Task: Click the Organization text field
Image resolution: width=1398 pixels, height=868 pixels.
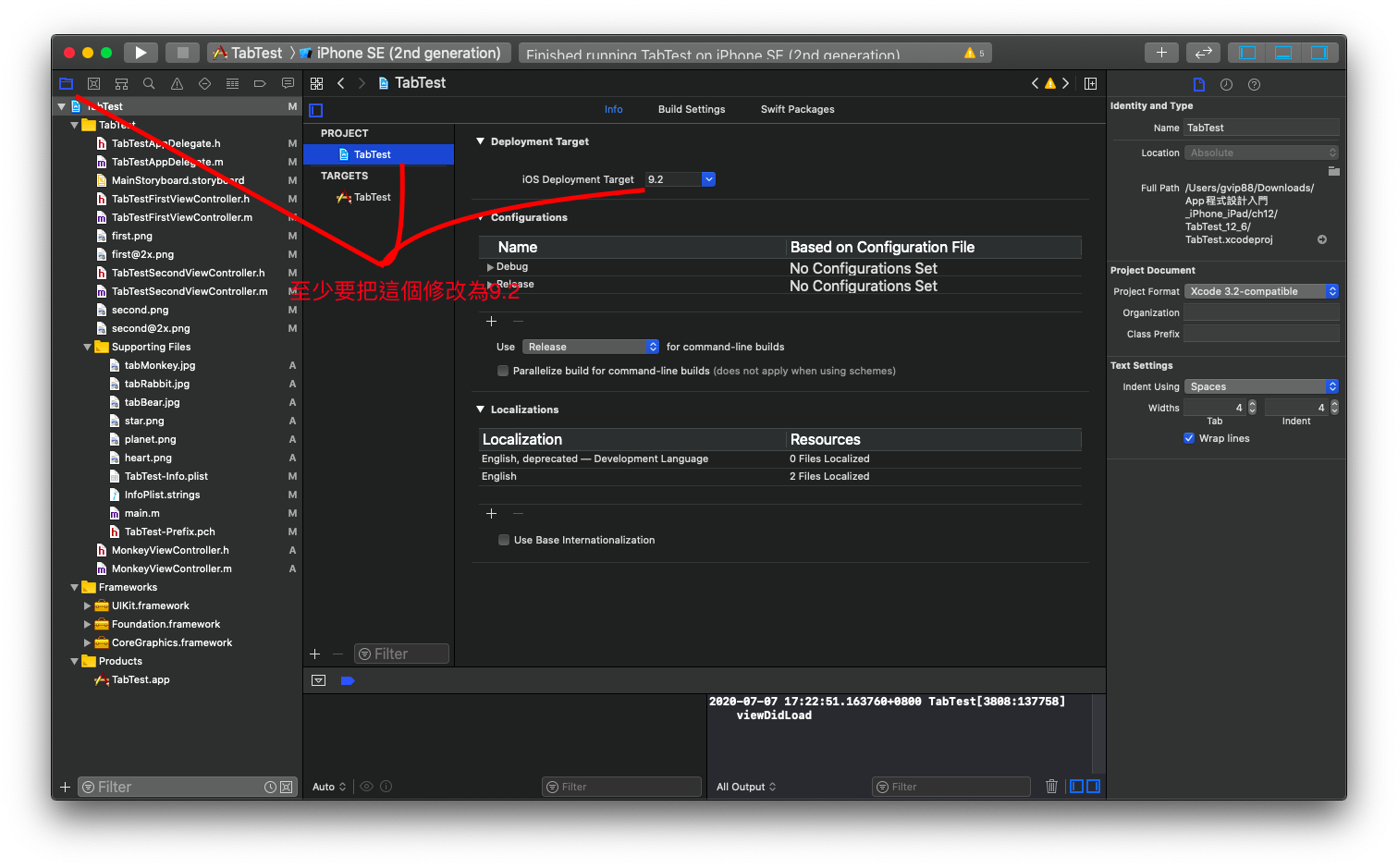Action: (1261, 312)
